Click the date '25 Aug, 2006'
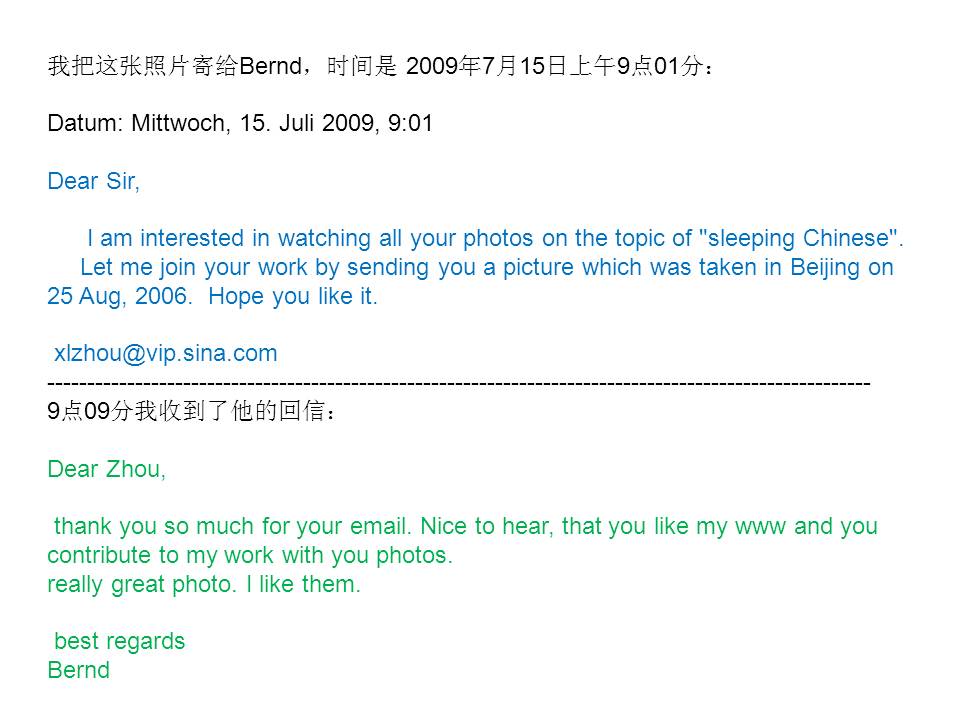960x720 pixels. pos(120,296)
